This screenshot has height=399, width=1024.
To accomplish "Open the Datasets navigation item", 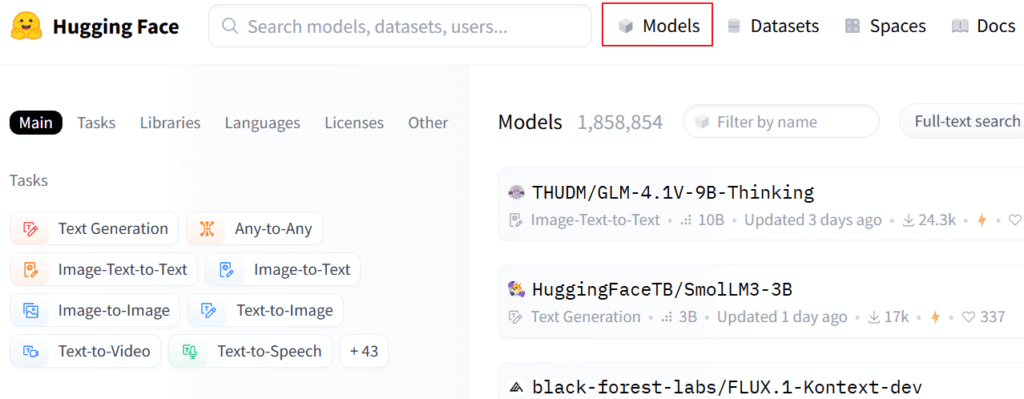I will click(773, 26).
